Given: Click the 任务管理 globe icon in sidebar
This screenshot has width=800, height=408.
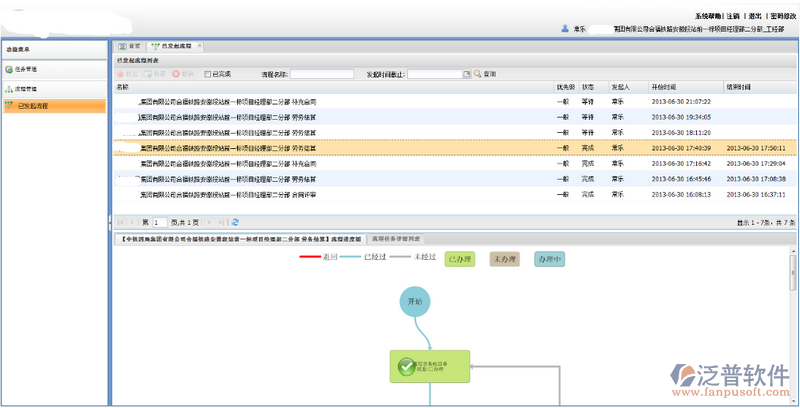Looking at the screenshot, I should click(10, 69).
